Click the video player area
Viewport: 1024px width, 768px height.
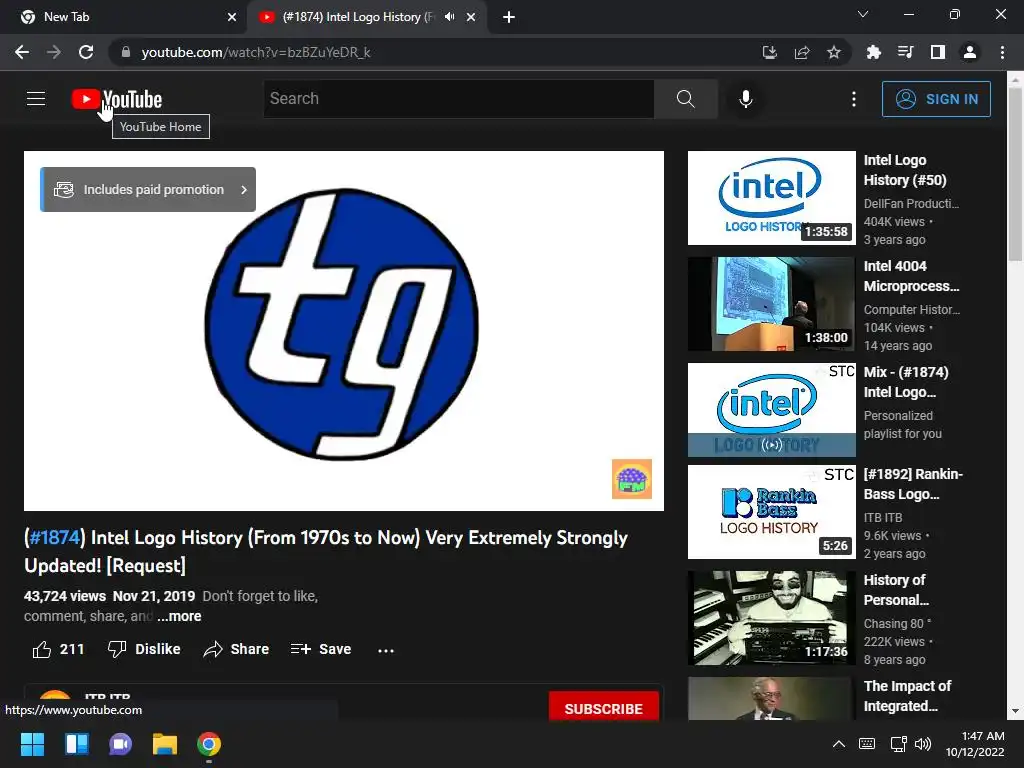(x=344, y=330)
